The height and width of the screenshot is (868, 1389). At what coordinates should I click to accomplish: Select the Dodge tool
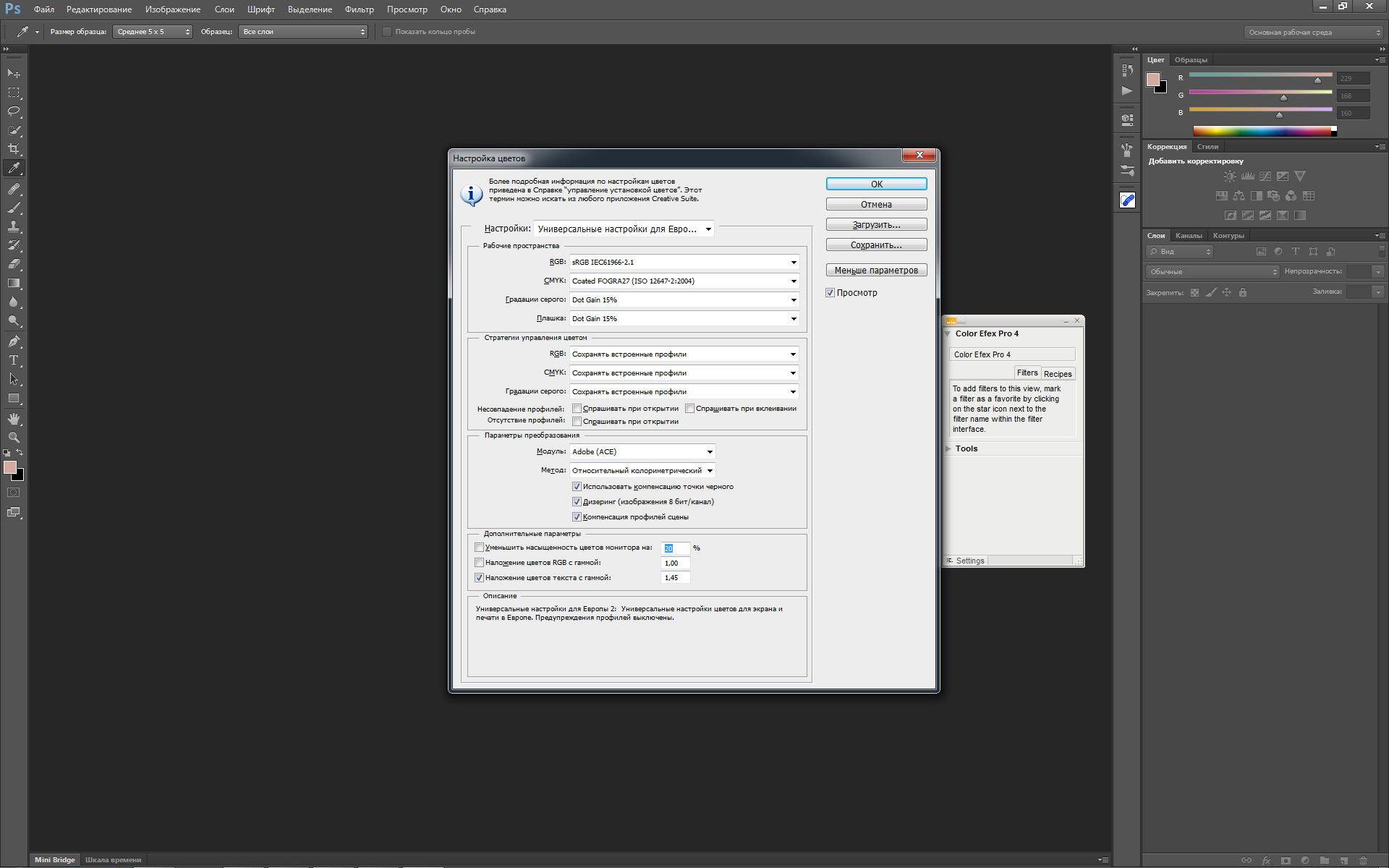[x=14, y=320]
